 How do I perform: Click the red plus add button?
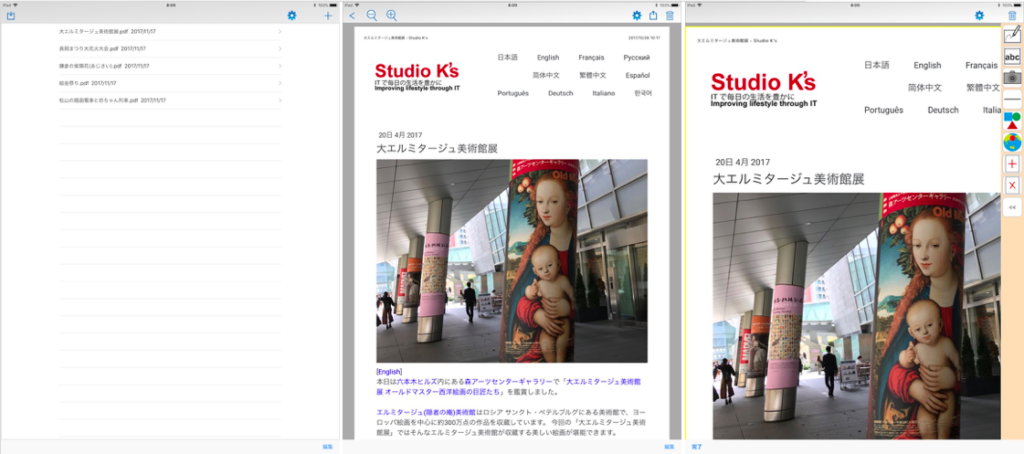[x=1012, y=164]
